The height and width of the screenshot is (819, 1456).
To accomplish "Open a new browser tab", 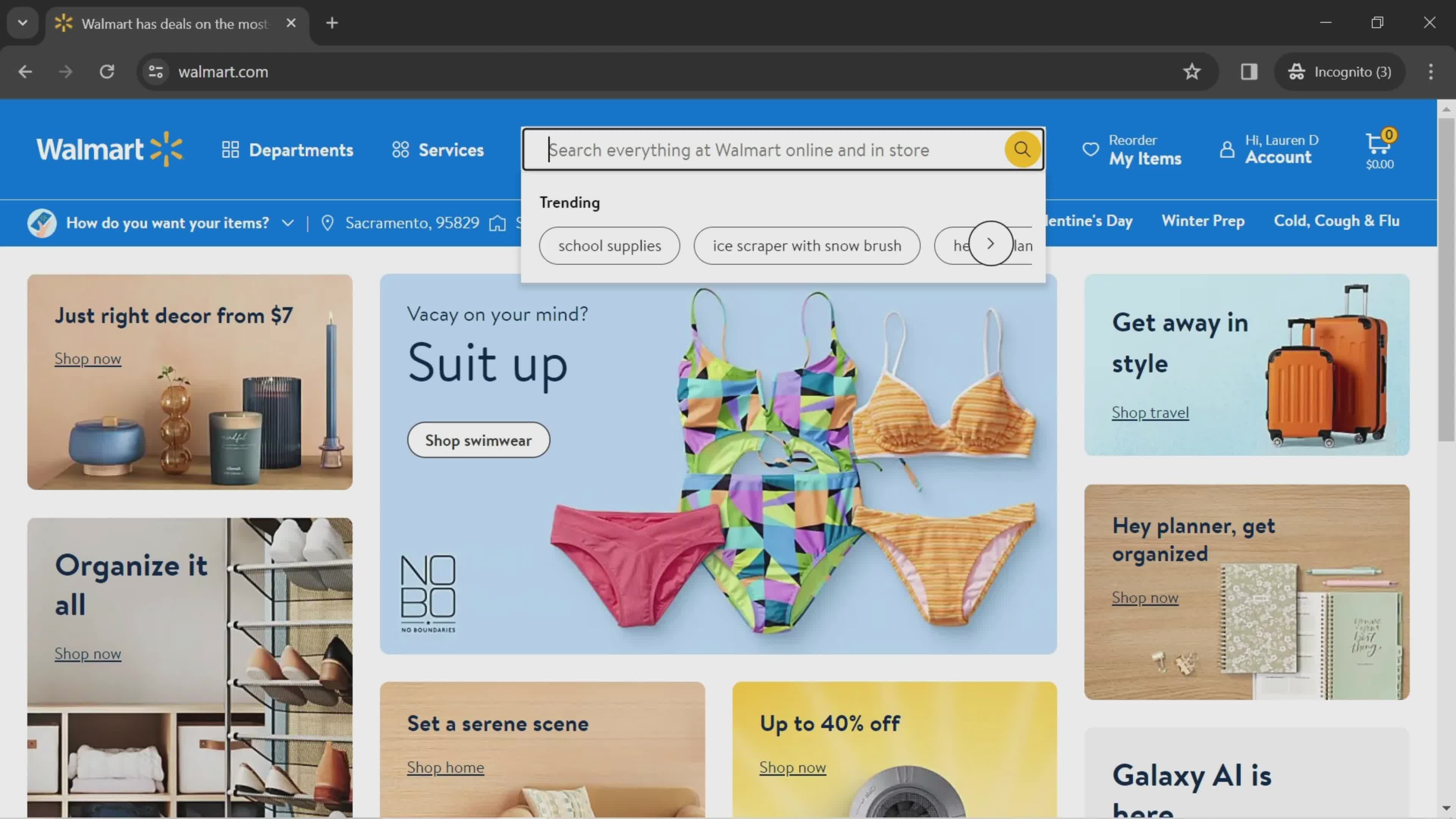I will (x=332, y=23).
